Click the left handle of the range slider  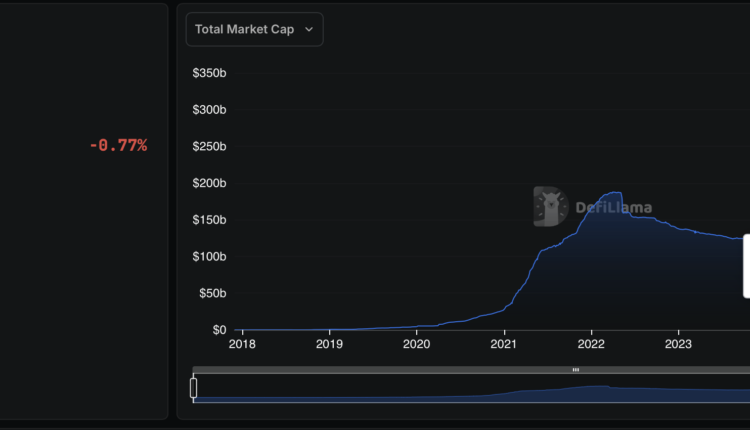coord(194,388)
